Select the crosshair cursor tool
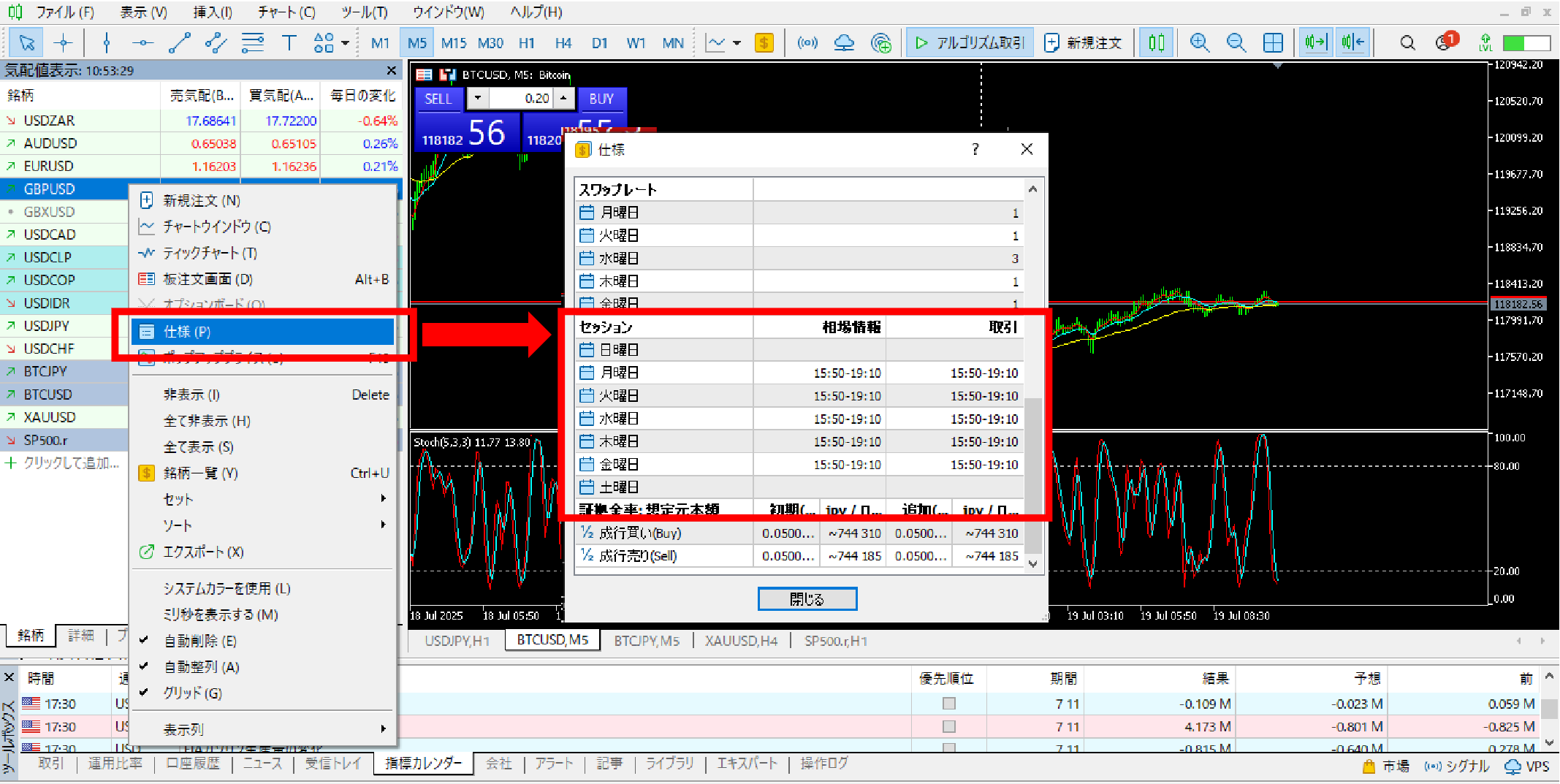Image resolution: width=1560 pixels, height=784 pixels. (x=64, y=43)
